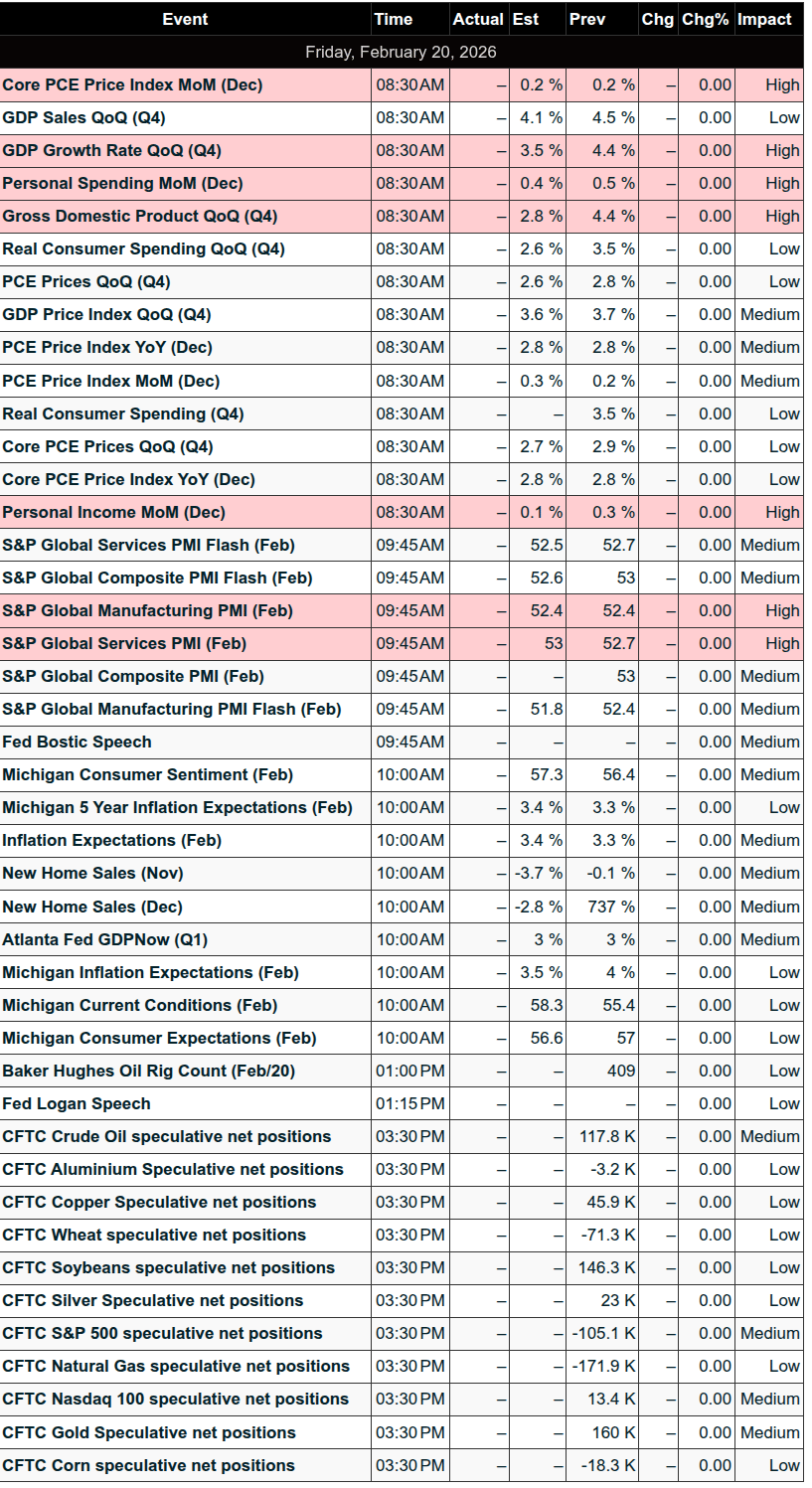The height and width of the screenshot is (1488, 812).
Task: Open S&P Global Manufacturing PMI Flash (Feb)
Action: tap(171, 710)
